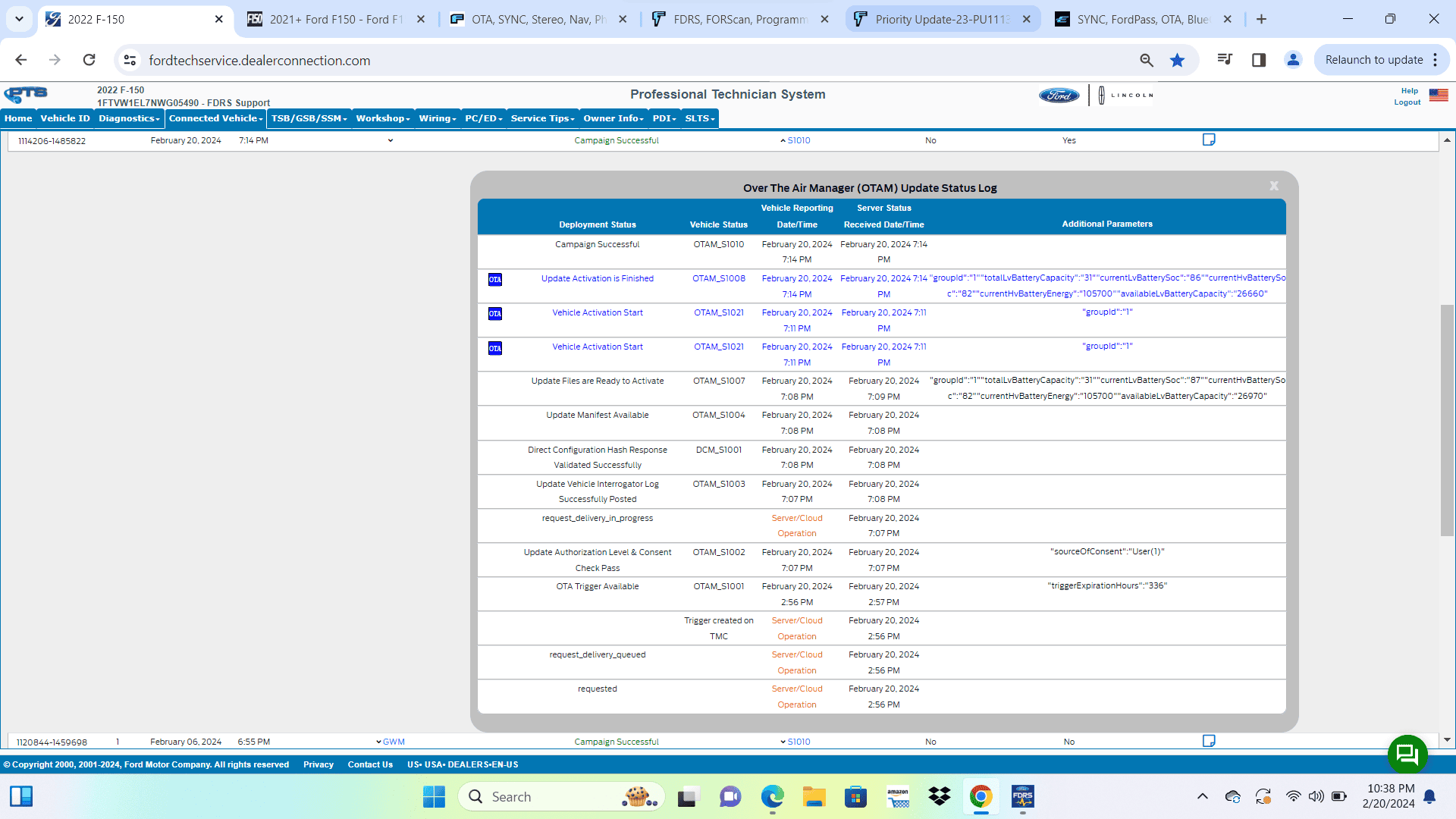Switch to the 2021+ Ford F150 tab
The height and width of the screenshot is (819, 1456).
pos(337,19)
